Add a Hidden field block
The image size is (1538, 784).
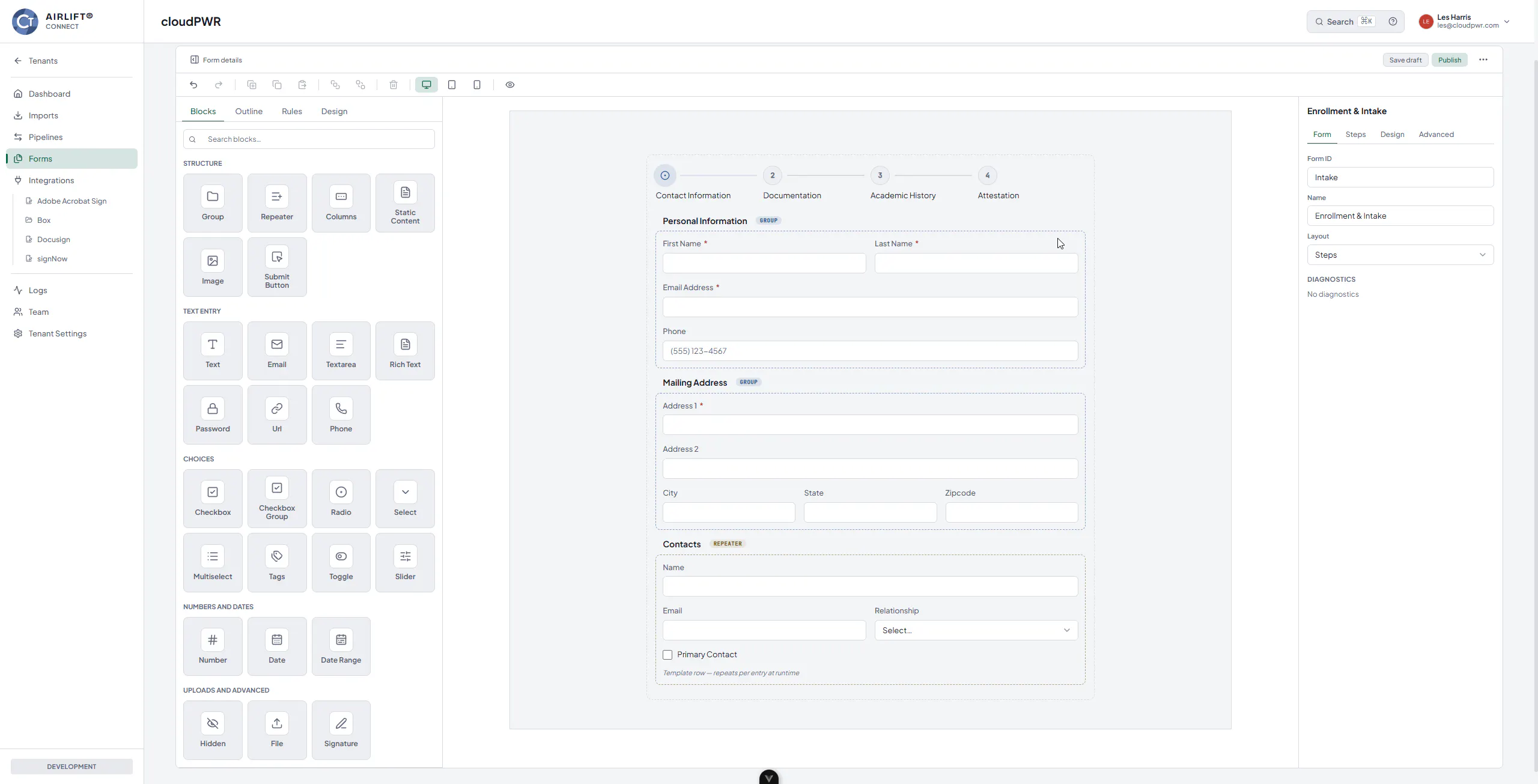coord(213,730)
